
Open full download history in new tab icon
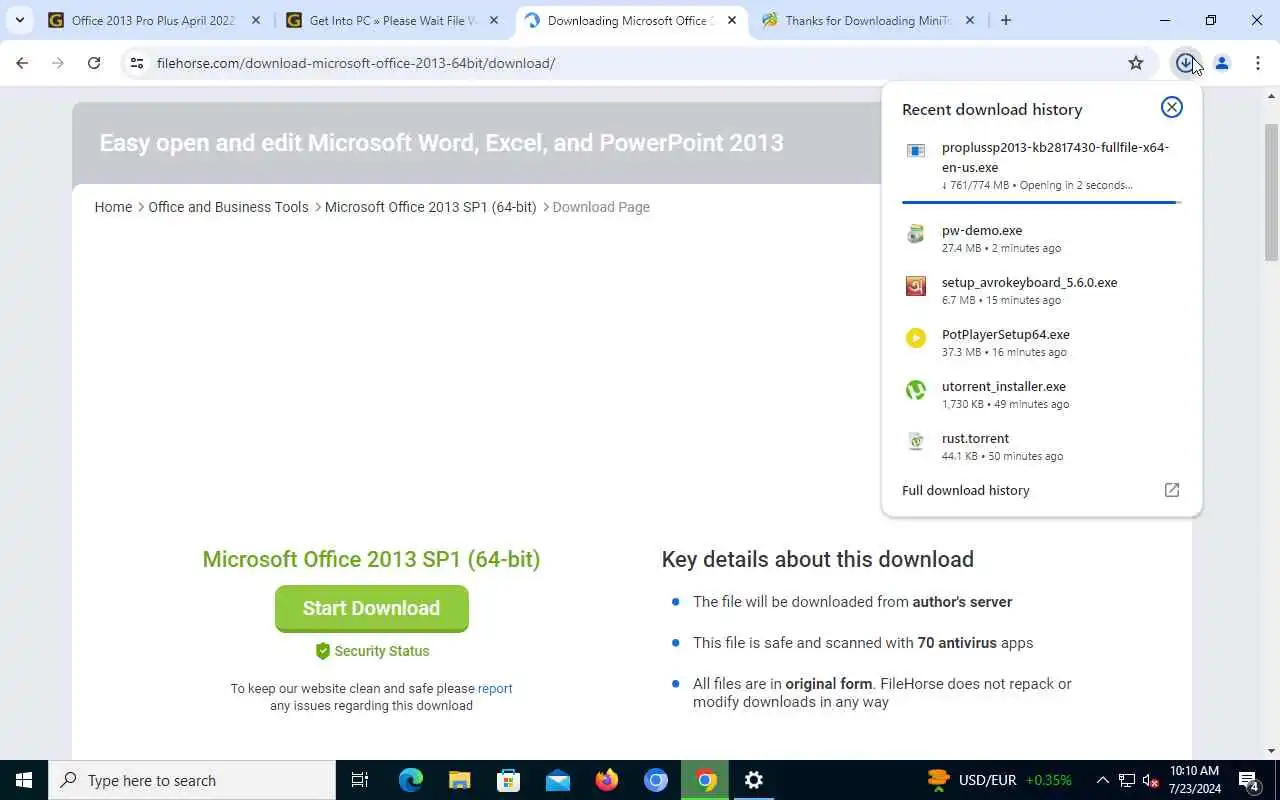(1172, 490)
